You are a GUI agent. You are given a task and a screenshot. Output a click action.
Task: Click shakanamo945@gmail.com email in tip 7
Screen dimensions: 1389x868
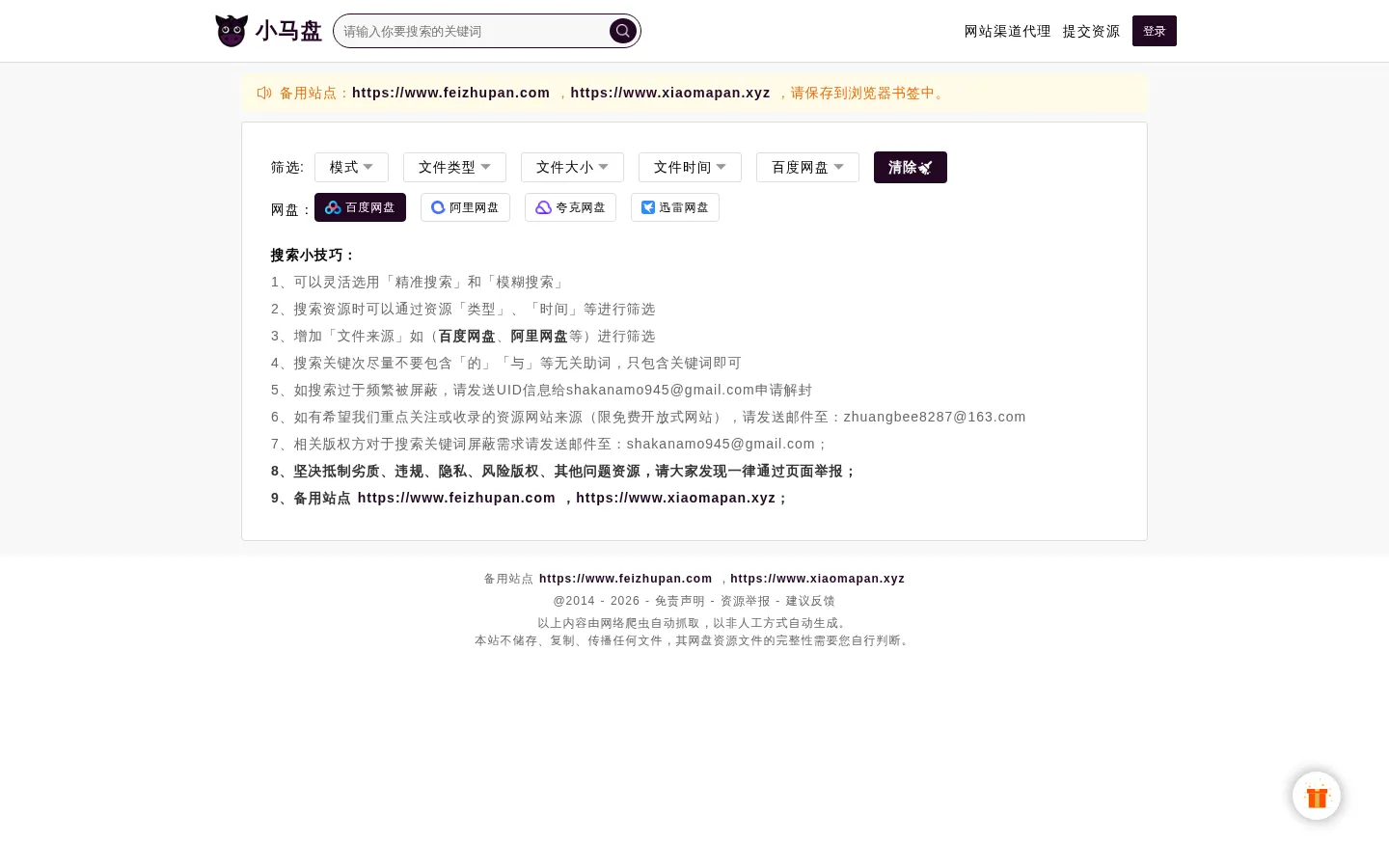[721, 444]
